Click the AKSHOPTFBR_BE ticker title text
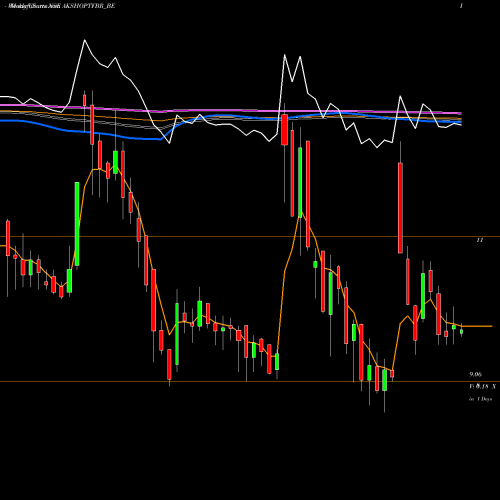 [89, 6]
